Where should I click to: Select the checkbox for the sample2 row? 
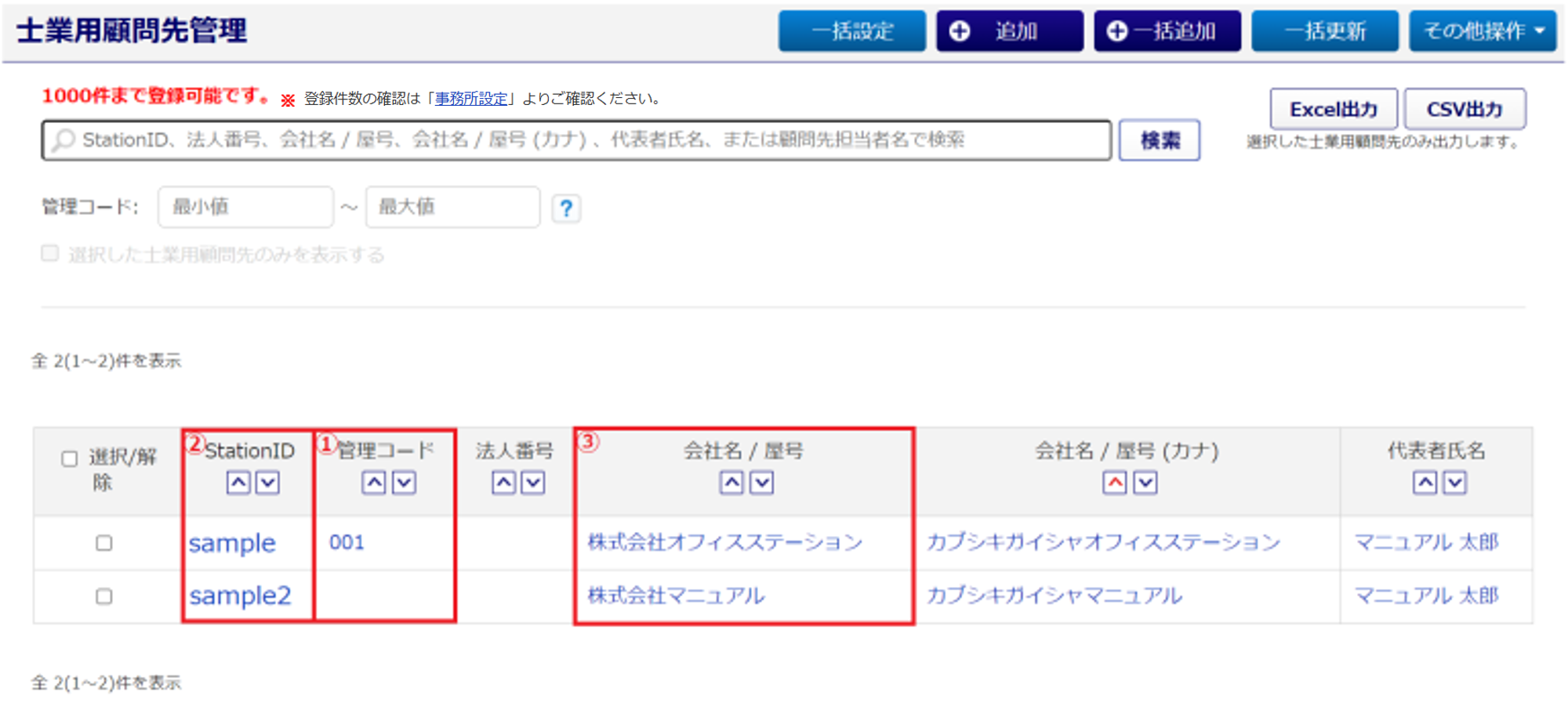(103, 596)
